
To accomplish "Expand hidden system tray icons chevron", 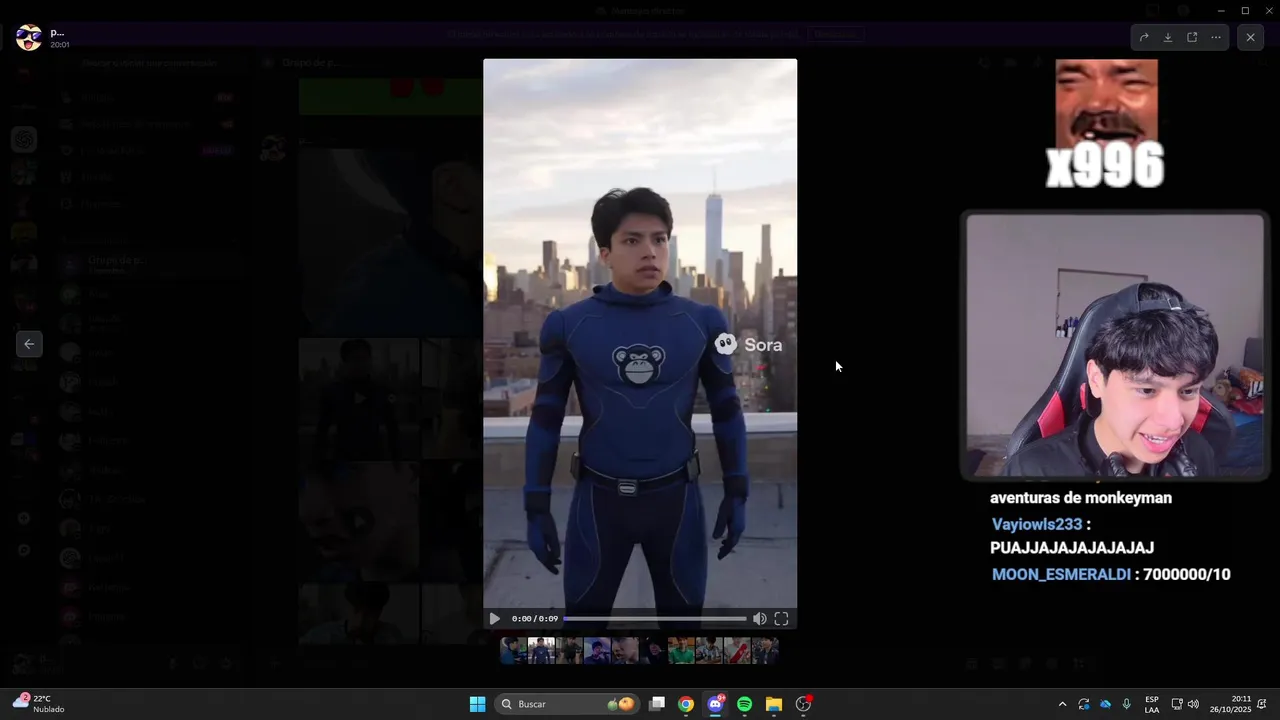I will pos(1062,704).
